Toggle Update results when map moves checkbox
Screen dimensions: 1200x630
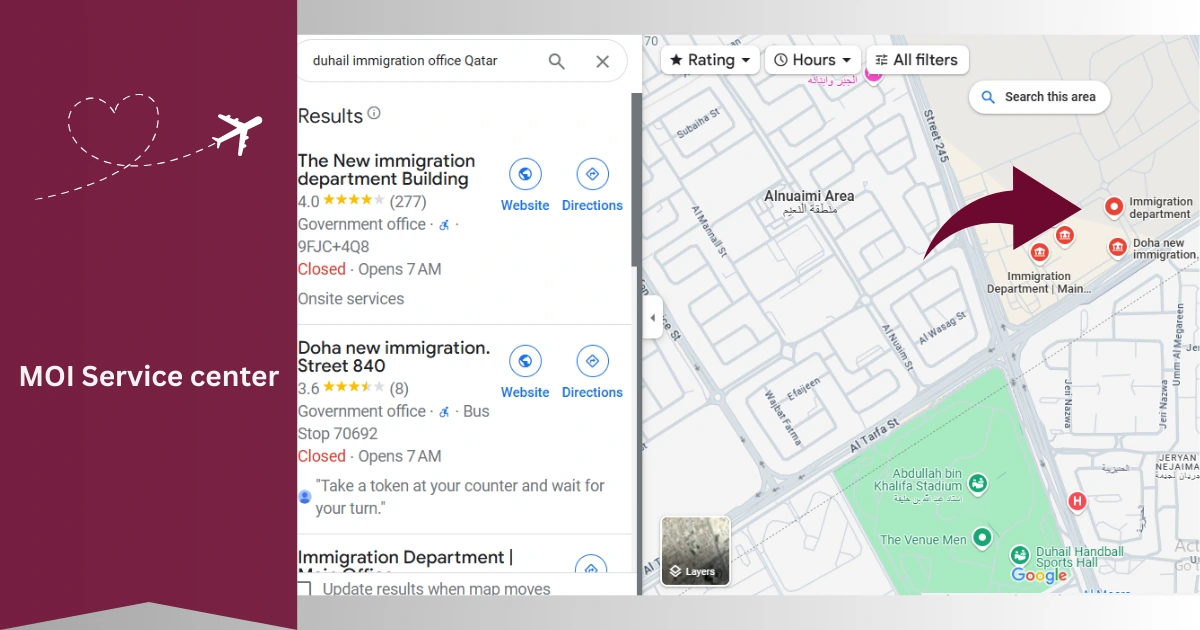point(304,588)
